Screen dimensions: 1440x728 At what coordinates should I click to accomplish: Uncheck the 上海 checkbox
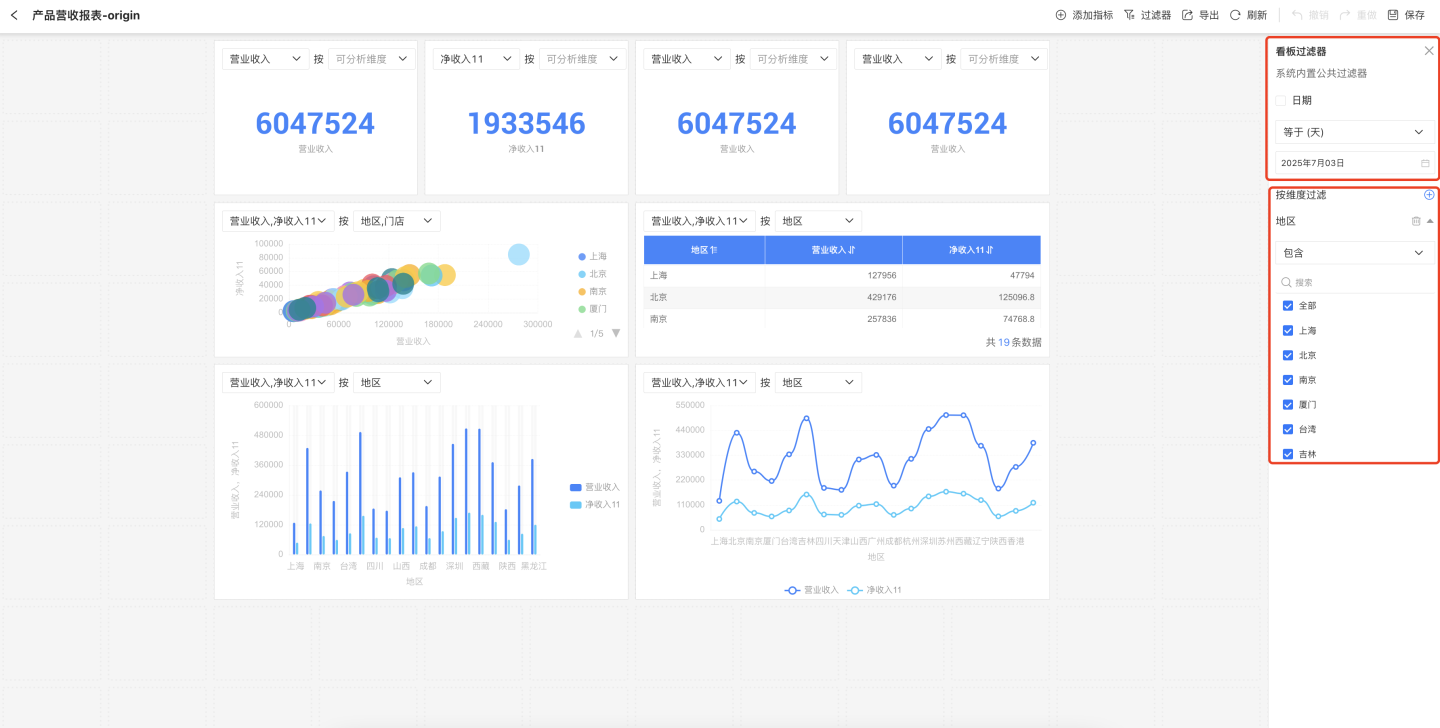click(1288, 331)
